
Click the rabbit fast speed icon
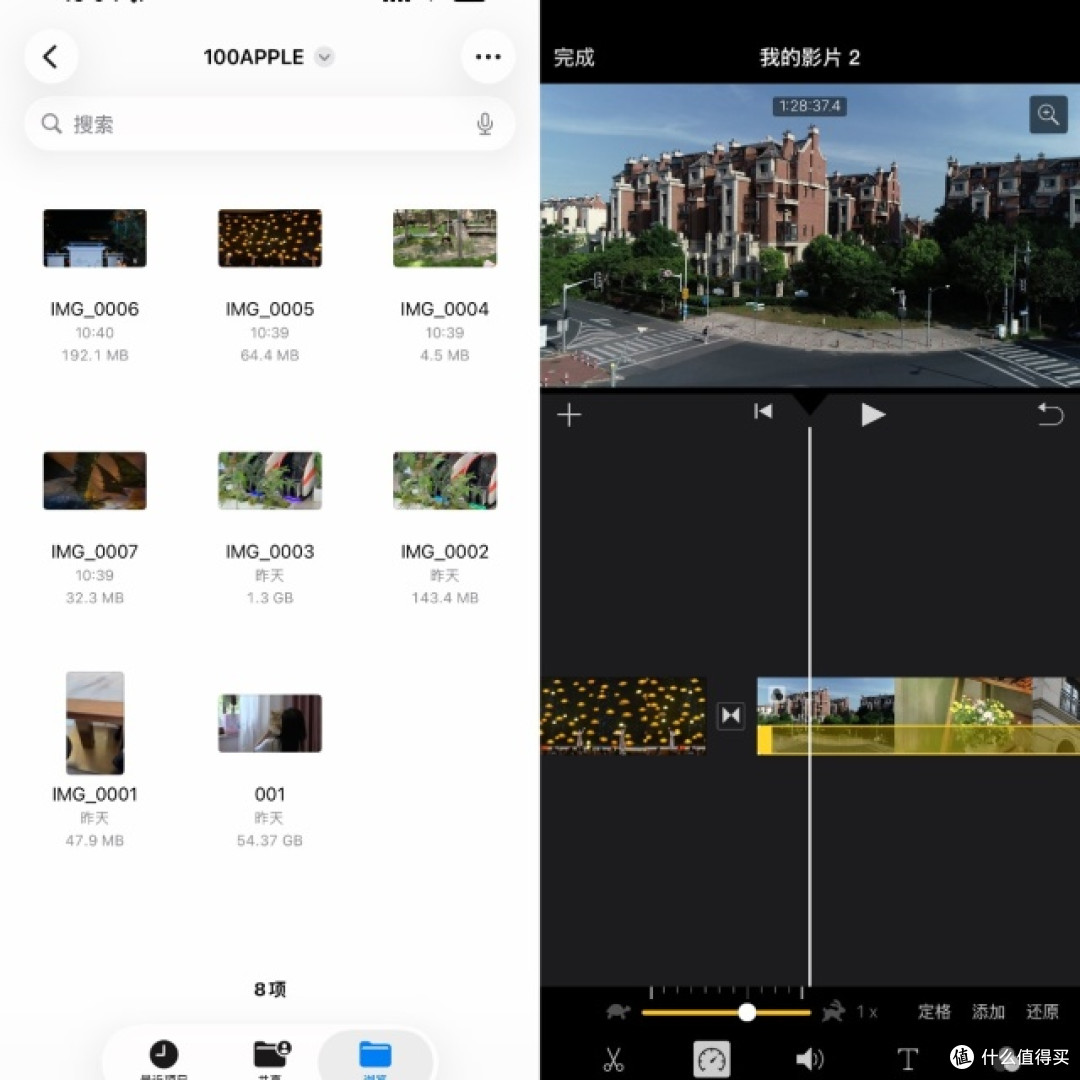(833, 1011)
